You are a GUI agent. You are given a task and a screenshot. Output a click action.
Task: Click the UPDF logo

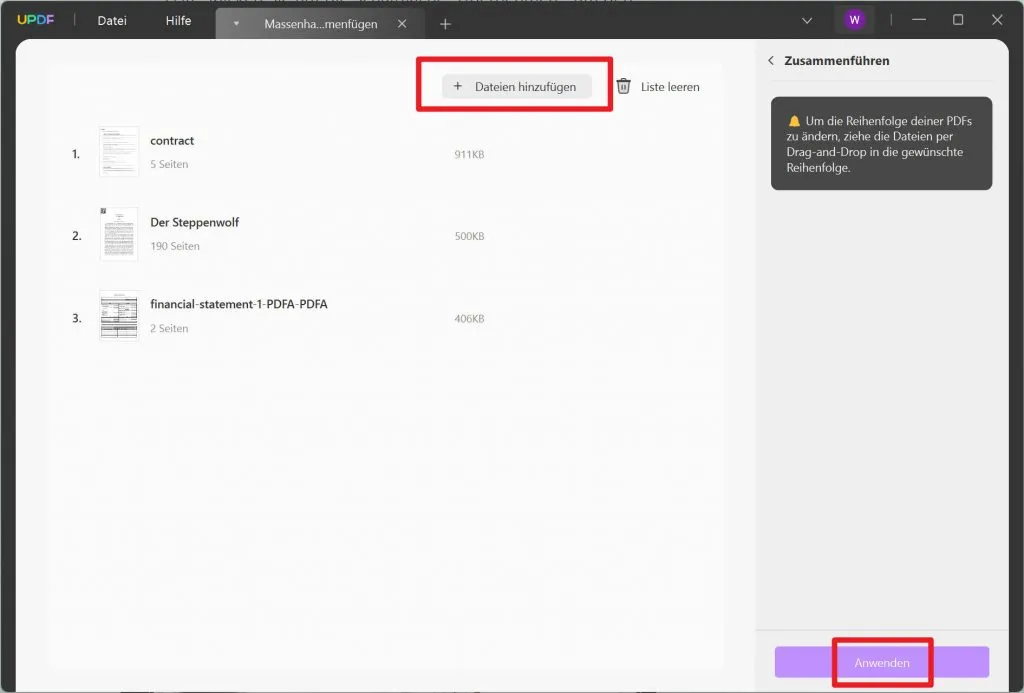point(35,20)
